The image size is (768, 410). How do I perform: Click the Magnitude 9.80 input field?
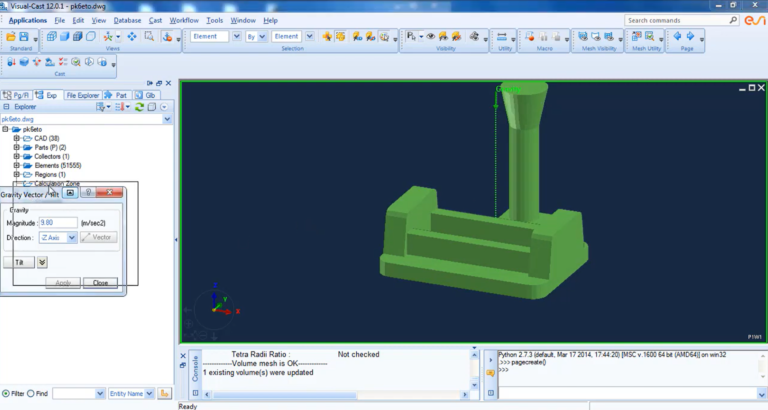[58, 223]
